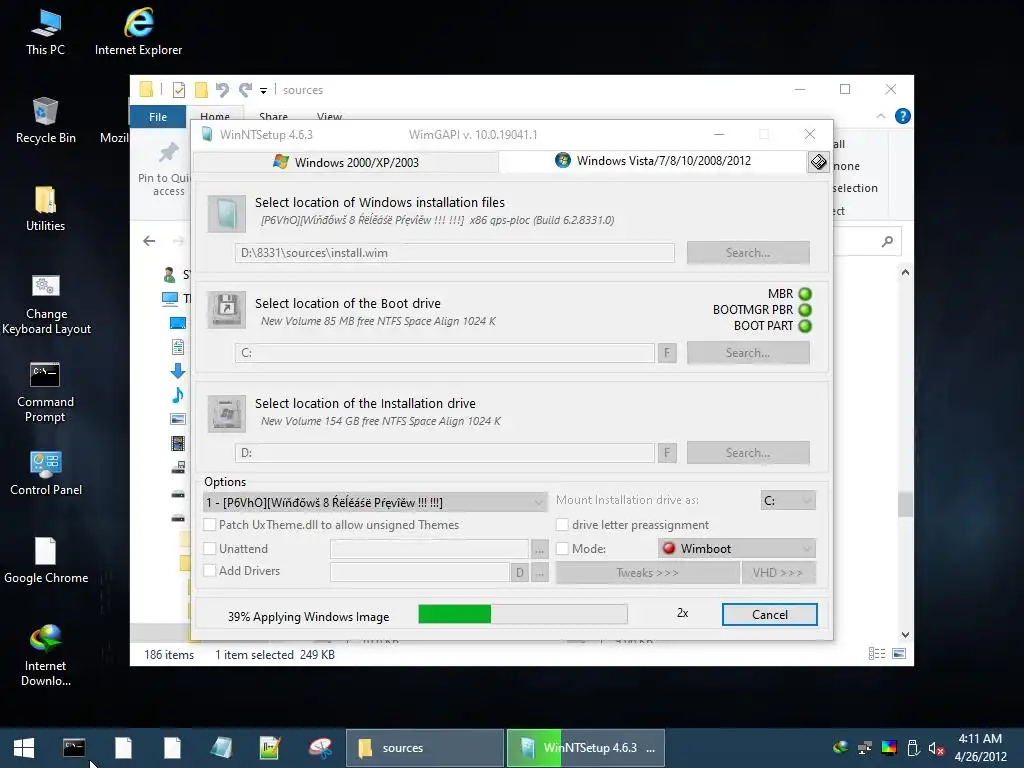This screenshot has height=768, width=1024.
Task: Click the Boot drive floppy icon
Action: coord(227,310)
